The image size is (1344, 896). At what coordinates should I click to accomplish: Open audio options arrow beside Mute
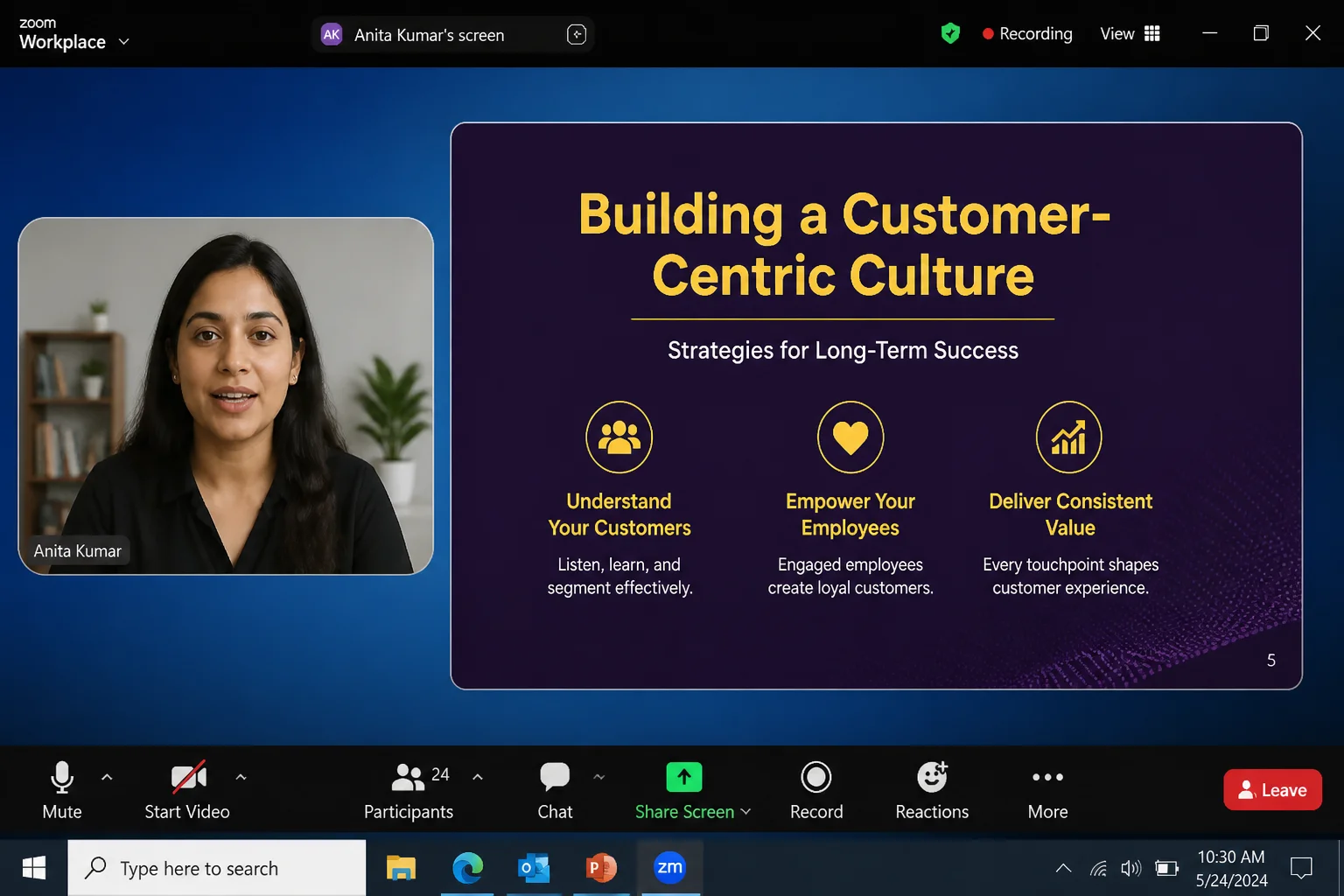tap(107, 777)
